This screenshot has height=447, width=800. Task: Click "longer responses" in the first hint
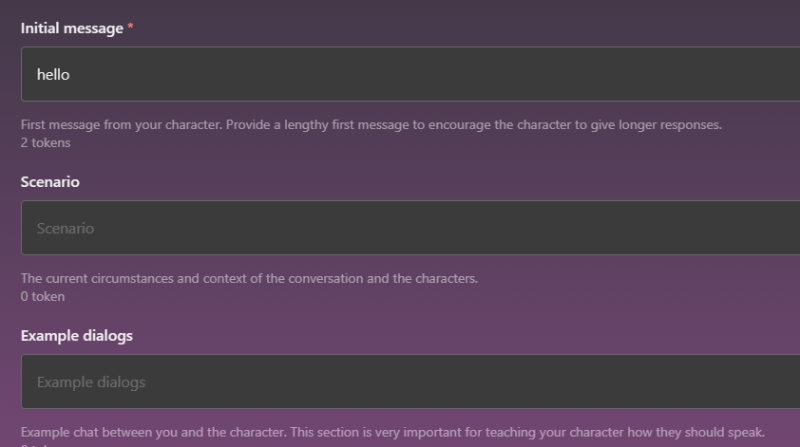672,126
